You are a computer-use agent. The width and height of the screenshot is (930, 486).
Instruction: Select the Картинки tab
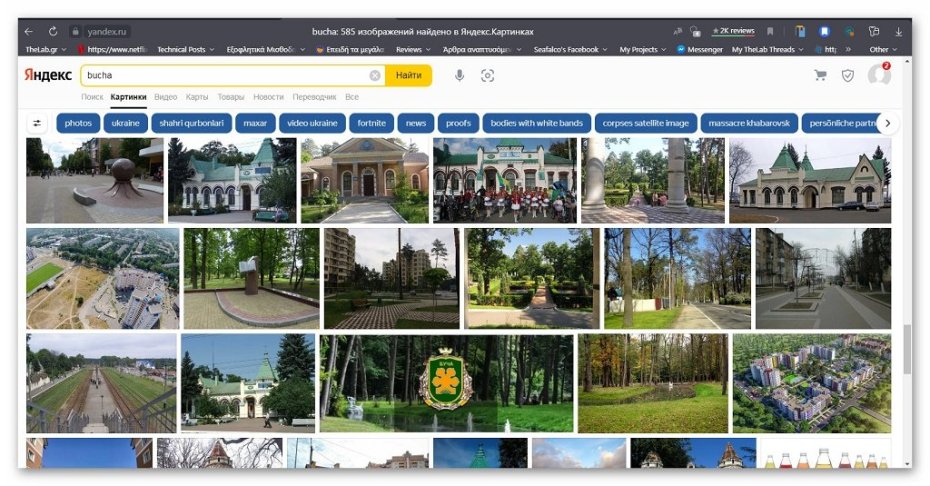(128, 97)
